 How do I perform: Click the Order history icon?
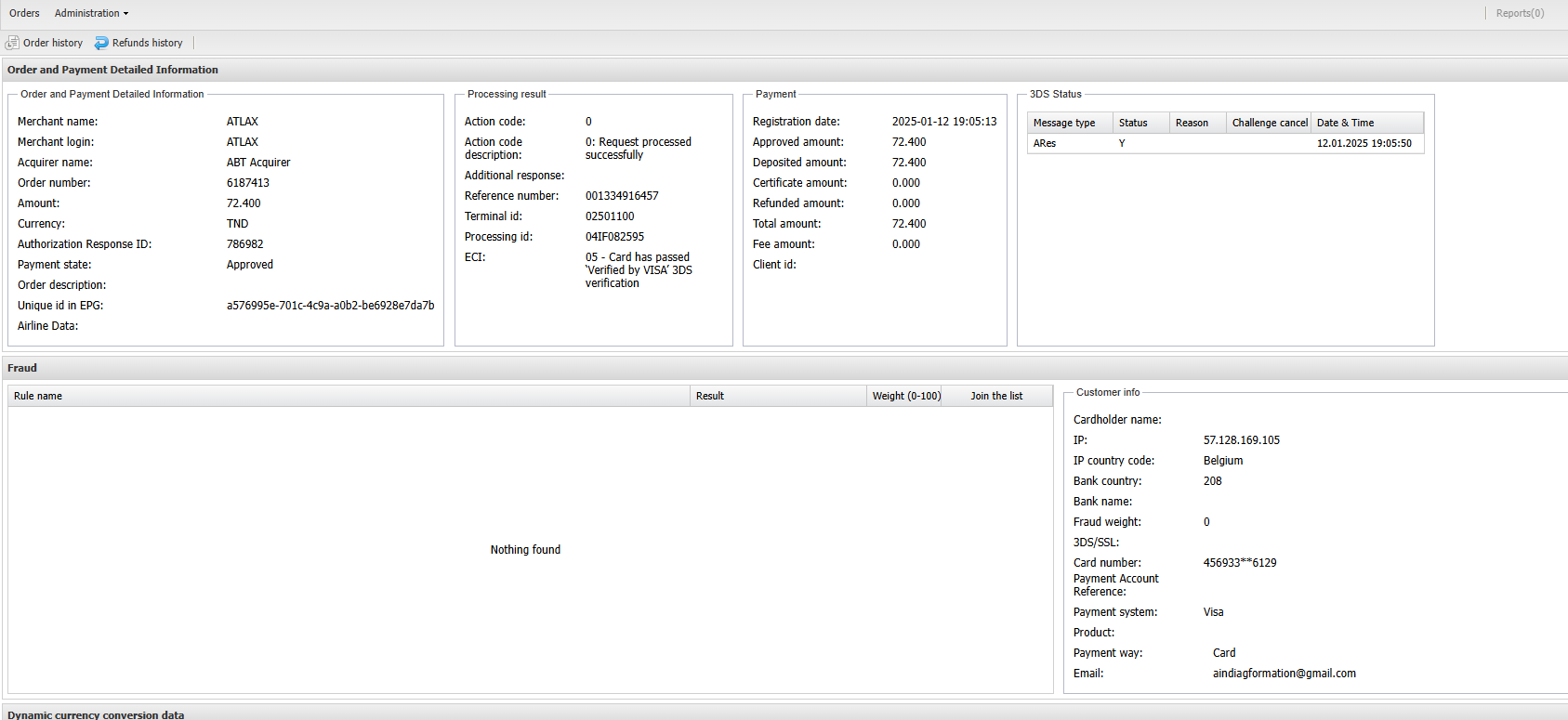coord(12,43)
